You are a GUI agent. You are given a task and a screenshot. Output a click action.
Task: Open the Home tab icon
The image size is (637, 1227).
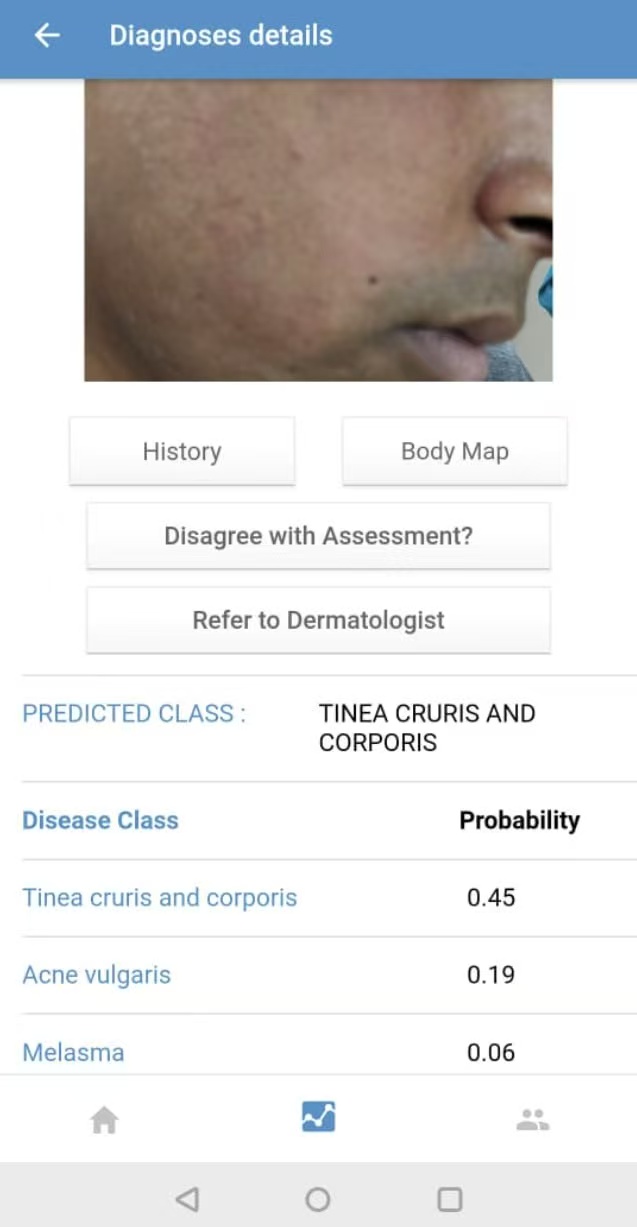click(104, 1119)
